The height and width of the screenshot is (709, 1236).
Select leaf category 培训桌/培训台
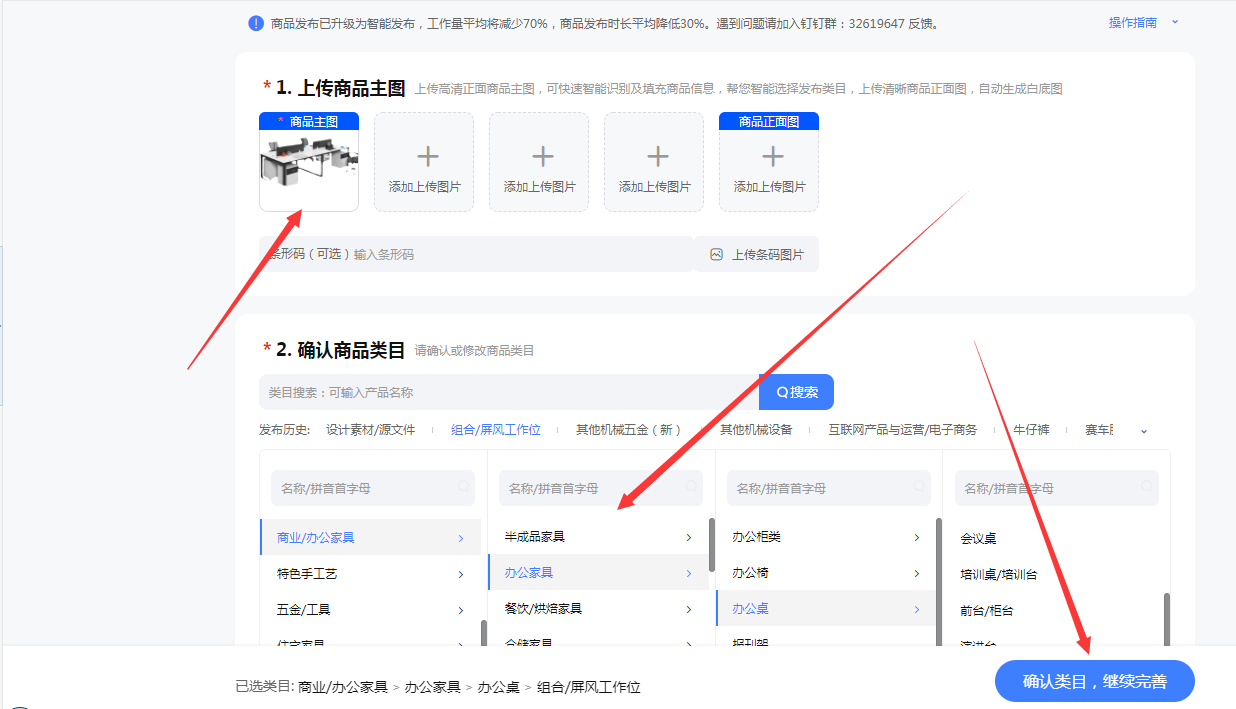point(999,575)
